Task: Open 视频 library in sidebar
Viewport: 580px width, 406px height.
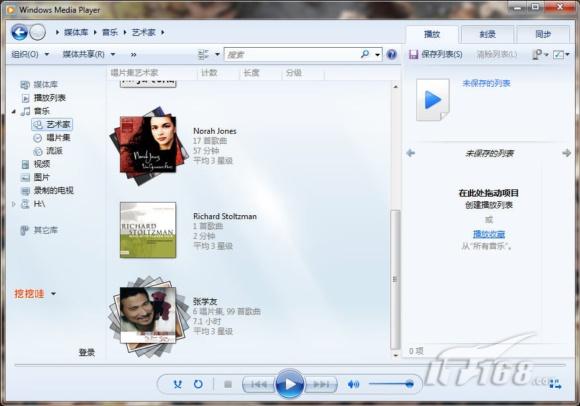Action: pos(41,164)
